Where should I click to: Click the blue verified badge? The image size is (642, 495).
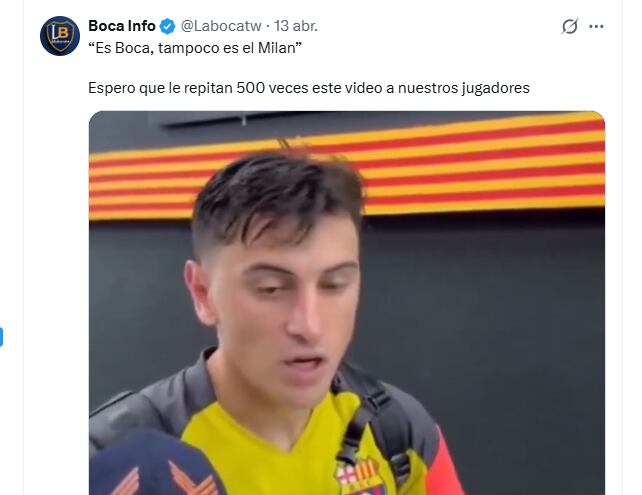(x=167, y=26)
